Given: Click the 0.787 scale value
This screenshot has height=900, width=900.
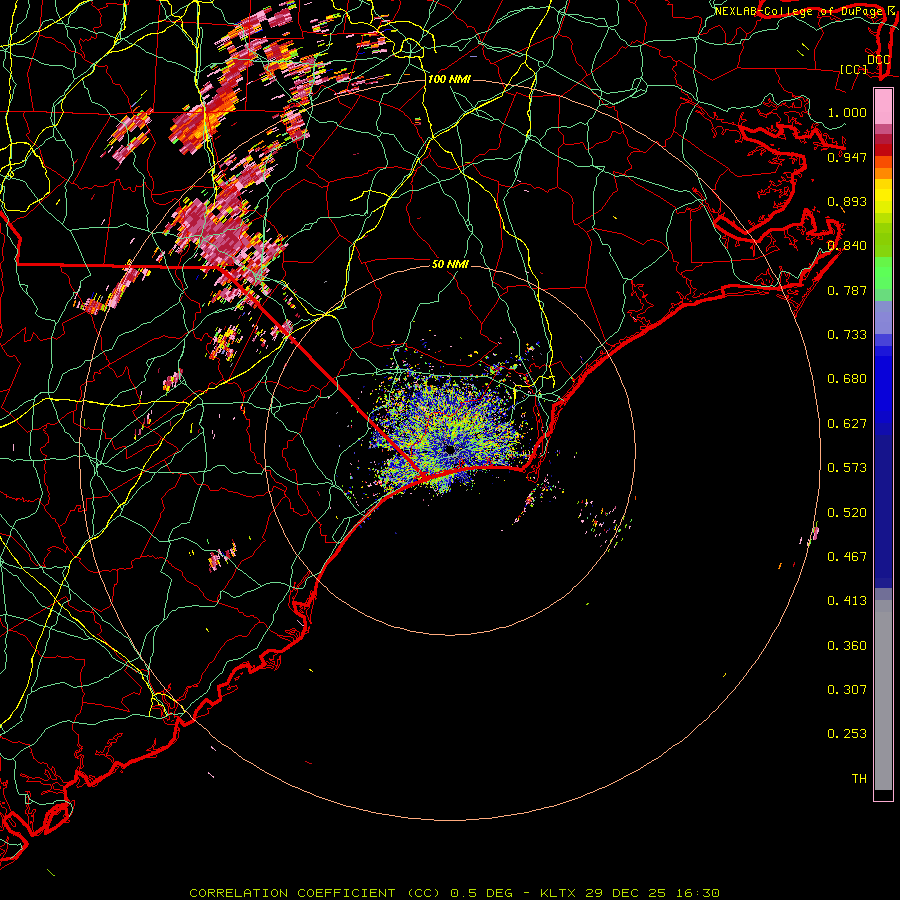Looking at the screenshot, I should tap(847, 290).
